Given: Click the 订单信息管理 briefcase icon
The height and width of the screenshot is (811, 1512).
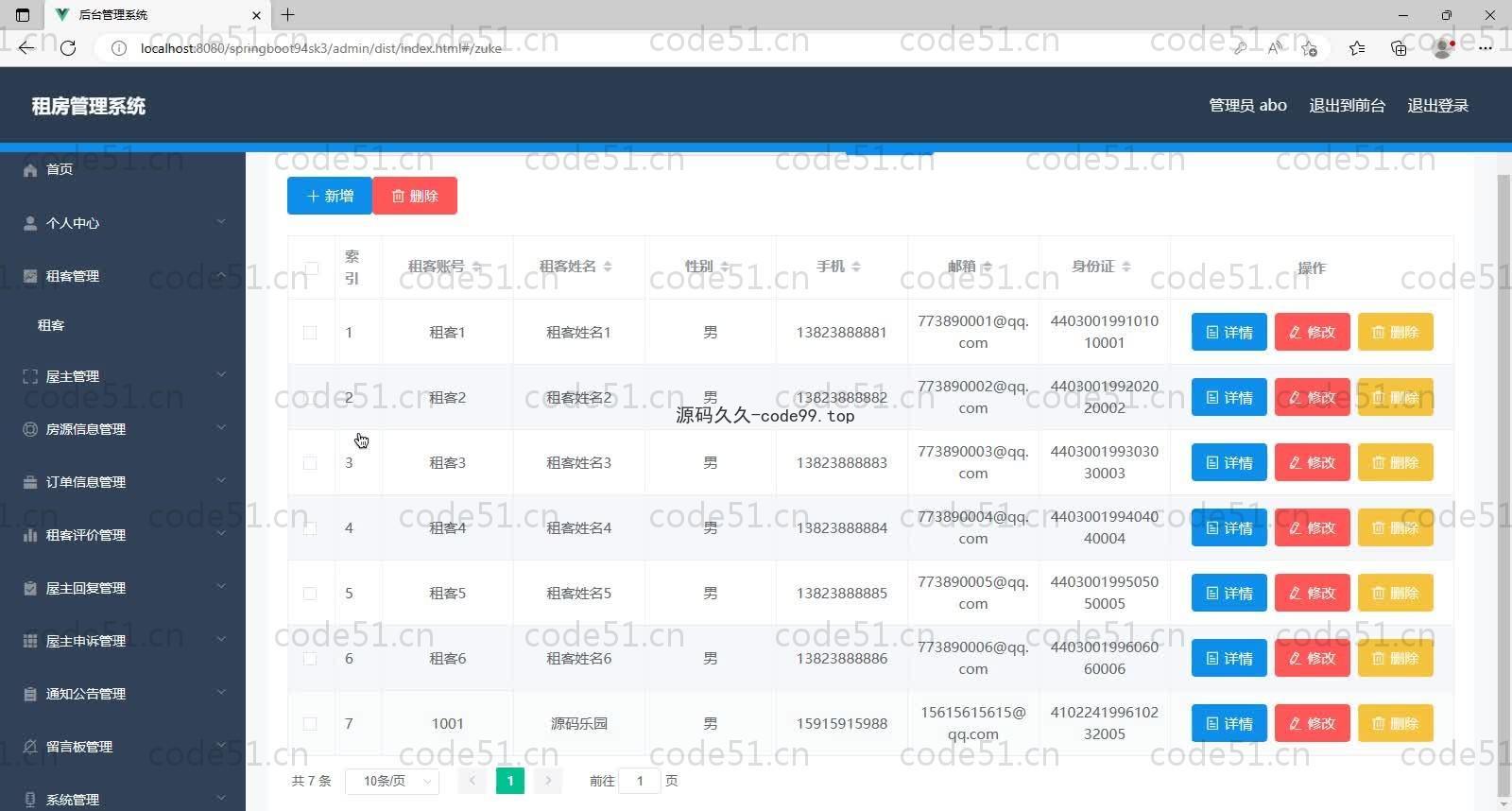Looking at the screenshot, I should (30, 482).
